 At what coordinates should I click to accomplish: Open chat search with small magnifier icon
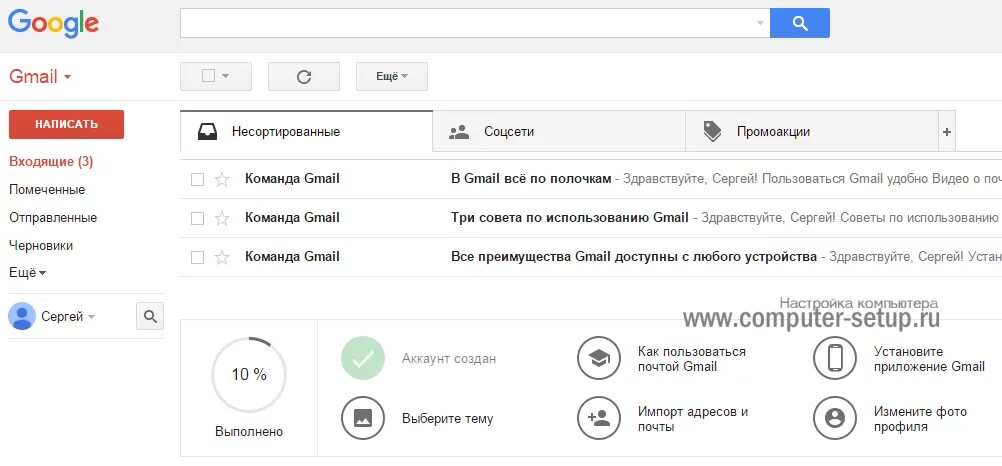click(150, 316)
